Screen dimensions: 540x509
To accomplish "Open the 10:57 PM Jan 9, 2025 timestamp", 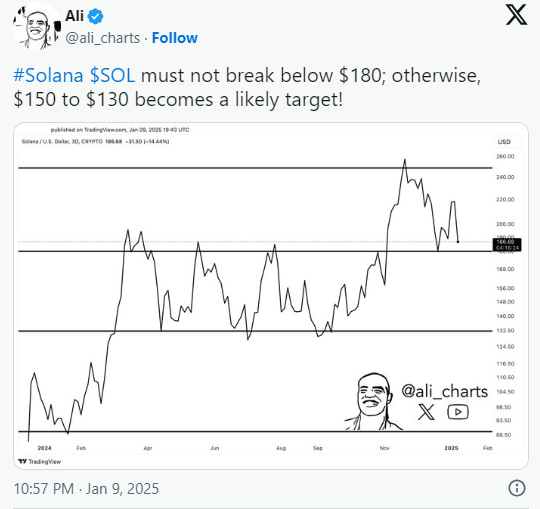I will [x=86, y=489].
